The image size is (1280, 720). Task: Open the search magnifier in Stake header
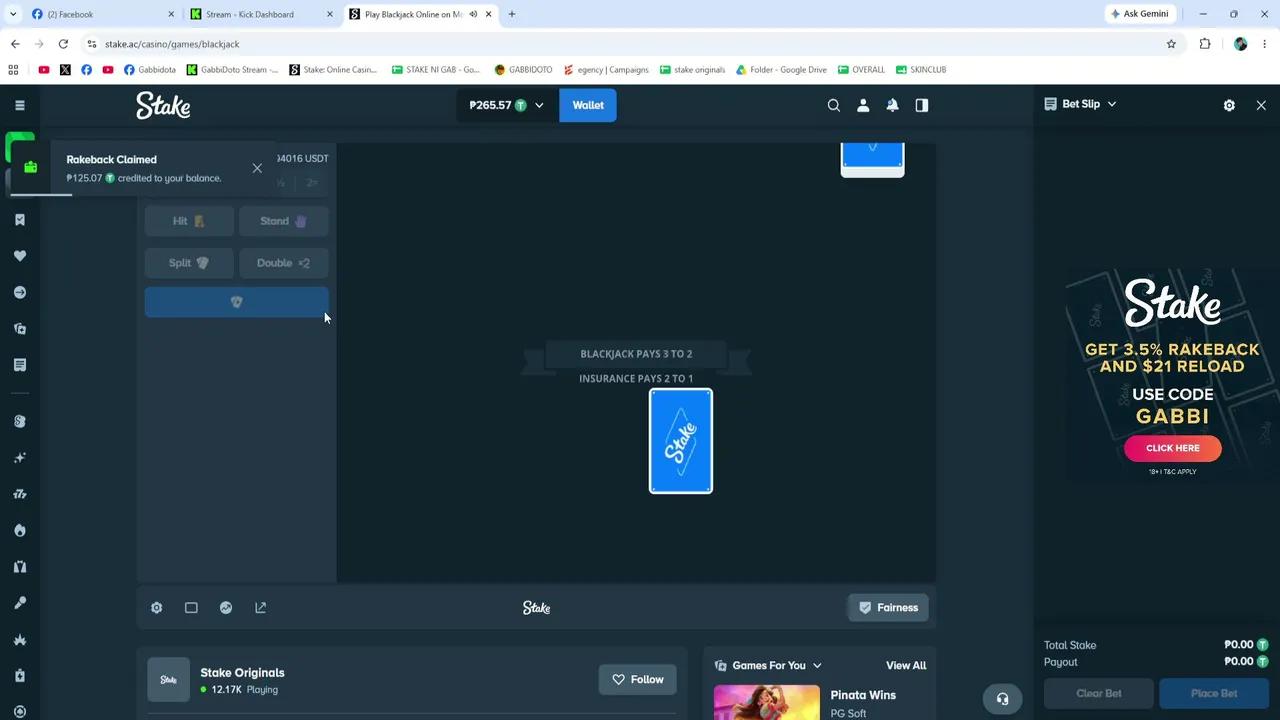[x=833, y=105]
